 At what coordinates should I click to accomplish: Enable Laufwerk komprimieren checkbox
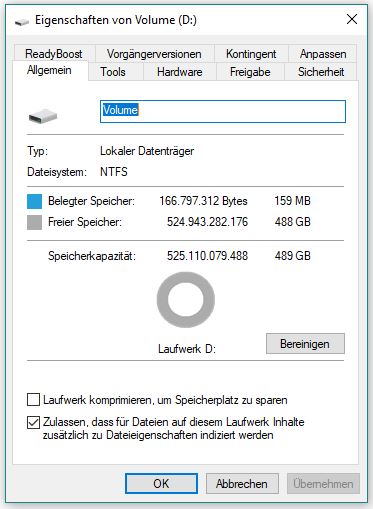click(33, 399)
